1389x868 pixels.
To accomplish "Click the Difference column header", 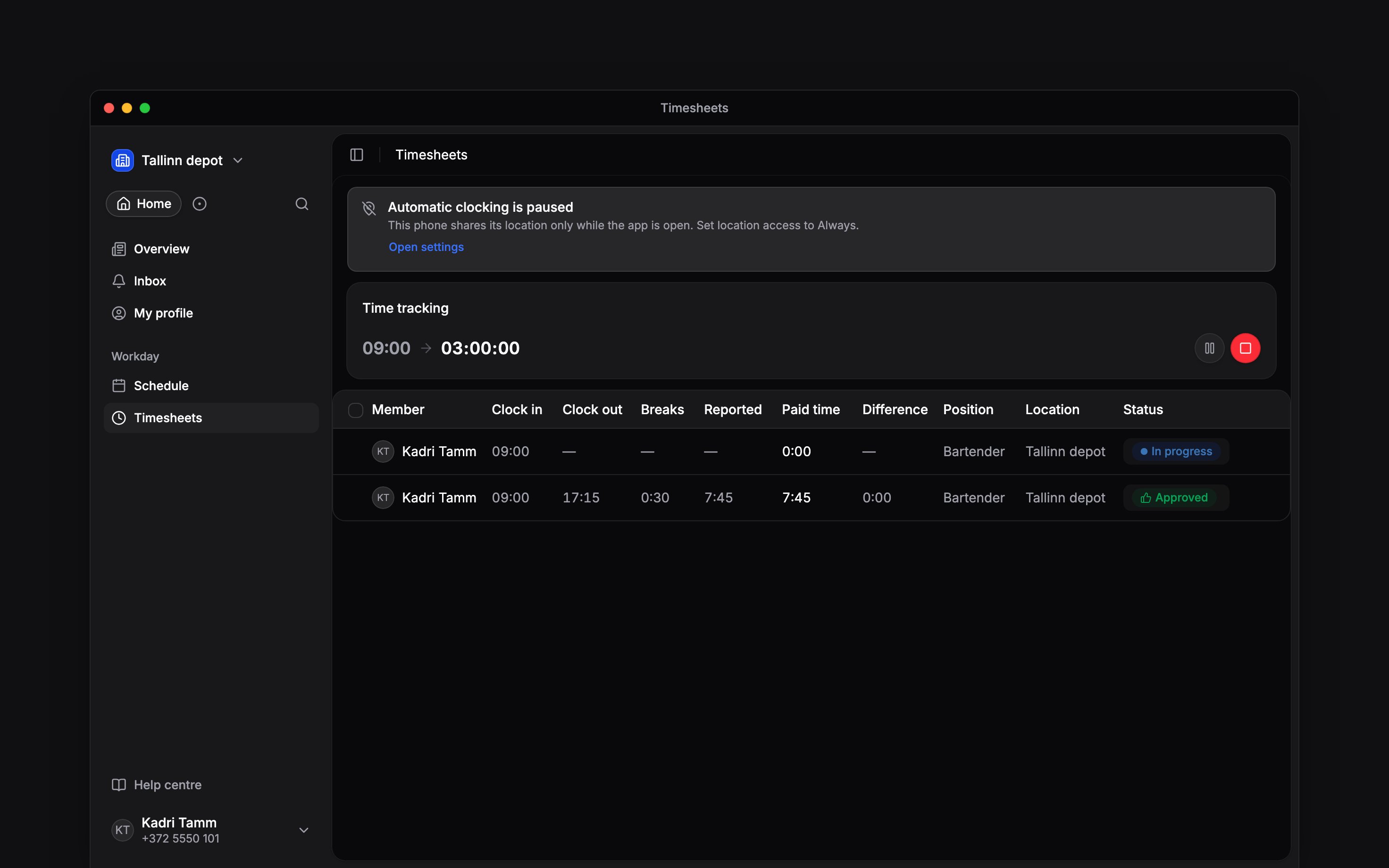I will pyautogui.click(x=895, y=410).
